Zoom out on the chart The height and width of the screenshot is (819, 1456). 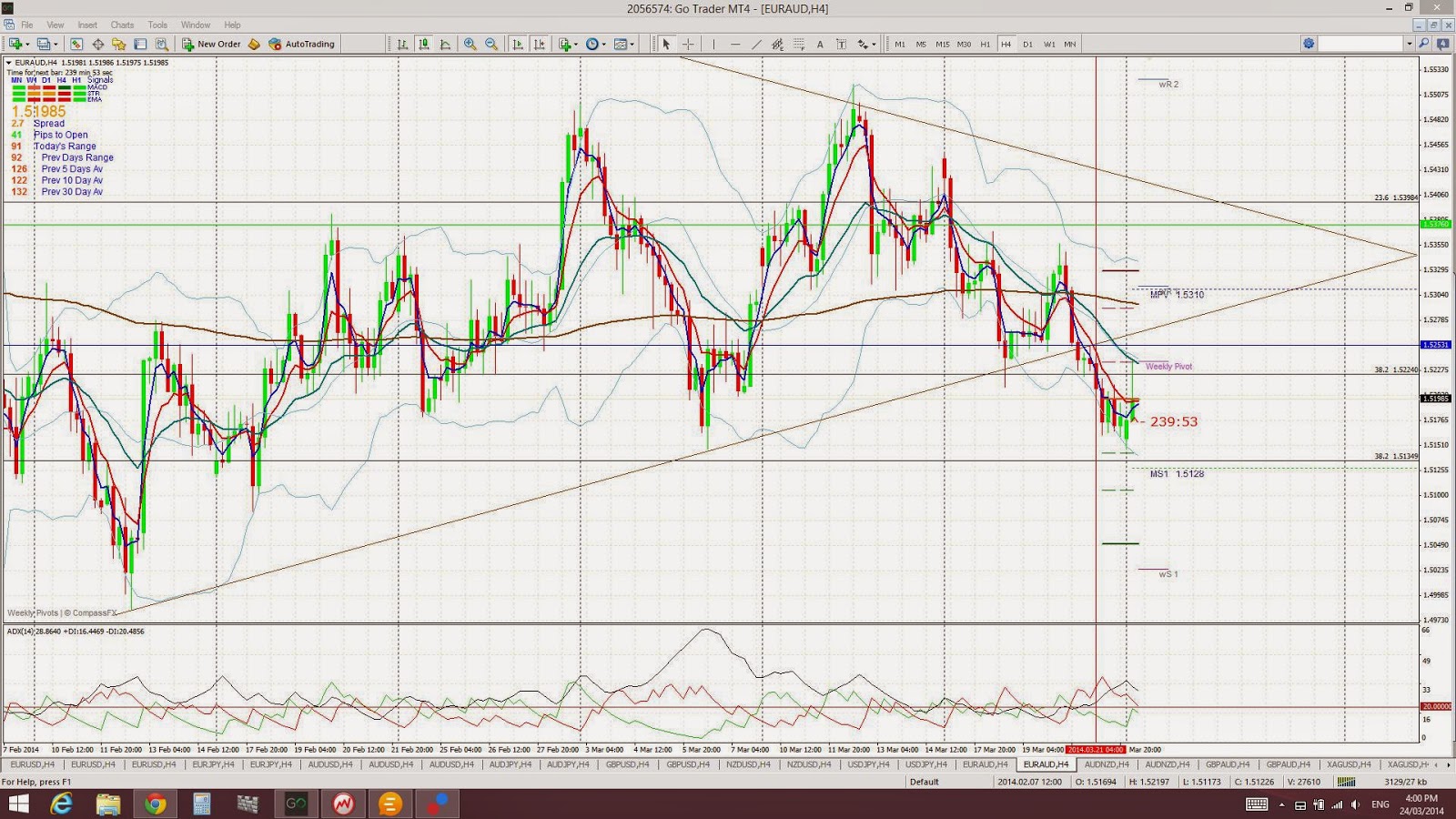tap(491, 44)
